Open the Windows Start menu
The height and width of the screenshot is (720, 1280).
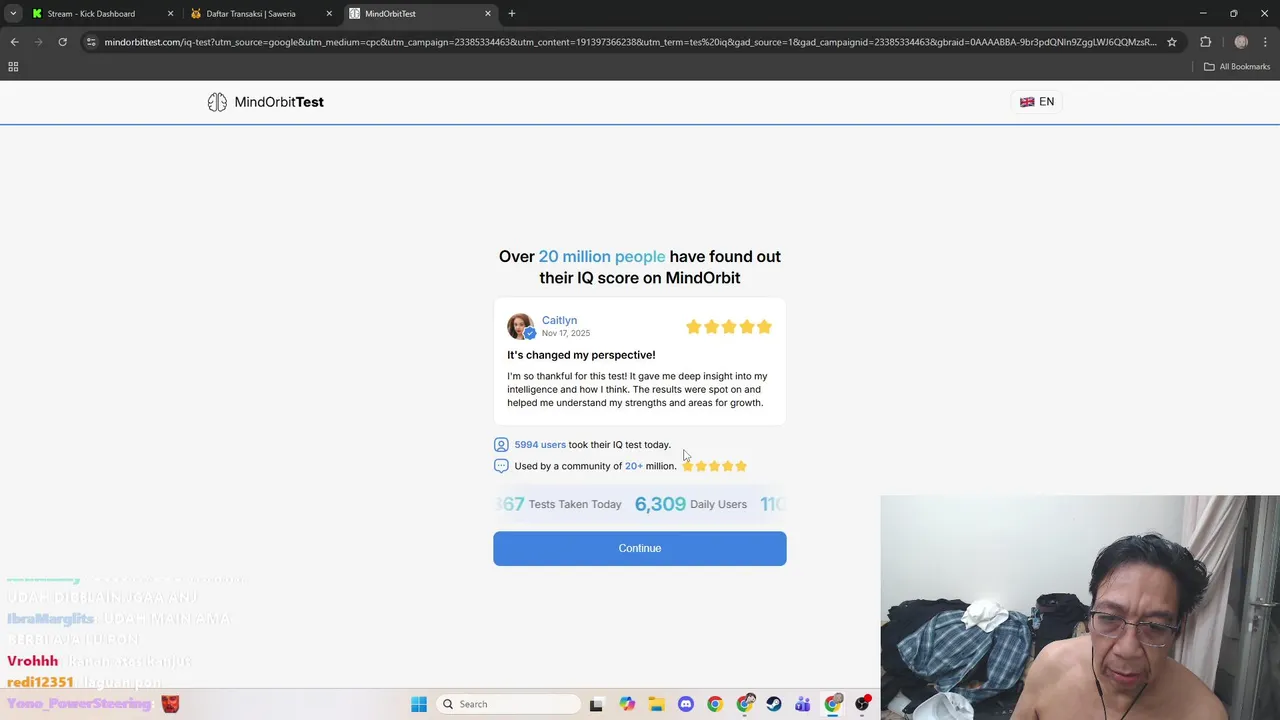pyautogui.click(x=419, y=704)
